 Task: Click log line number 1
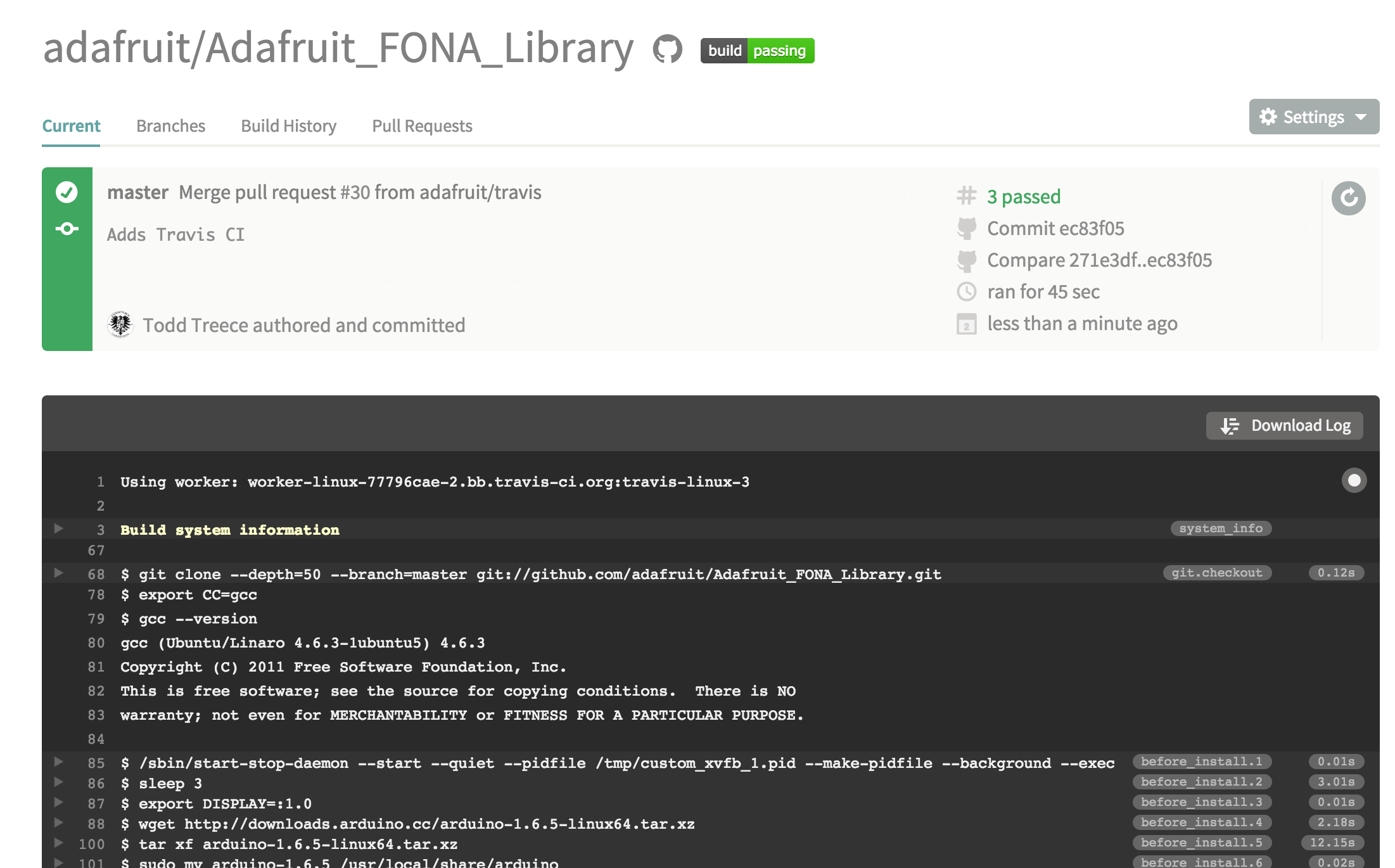tap(100, 482)
